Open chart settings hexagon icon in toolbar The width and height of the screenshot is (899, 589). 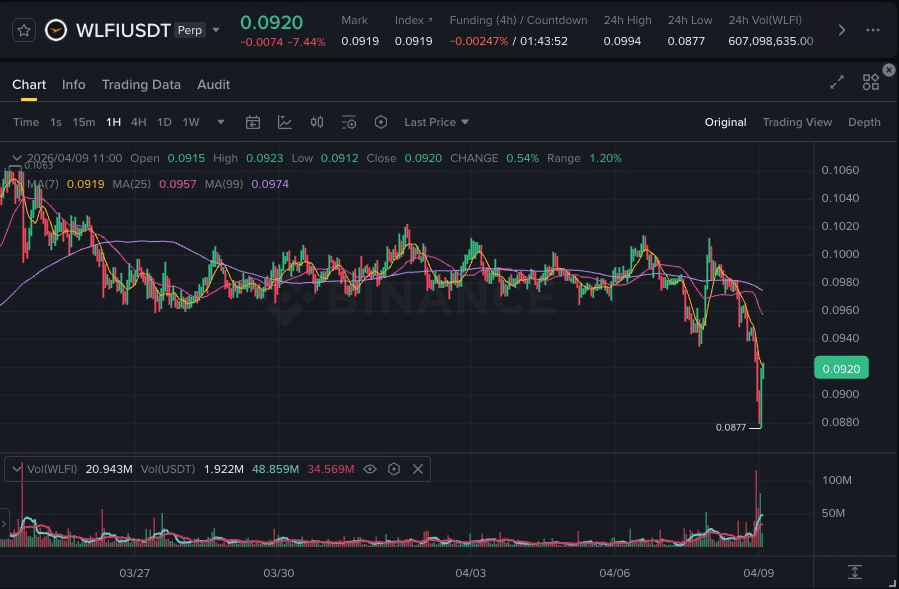[381, 122]
